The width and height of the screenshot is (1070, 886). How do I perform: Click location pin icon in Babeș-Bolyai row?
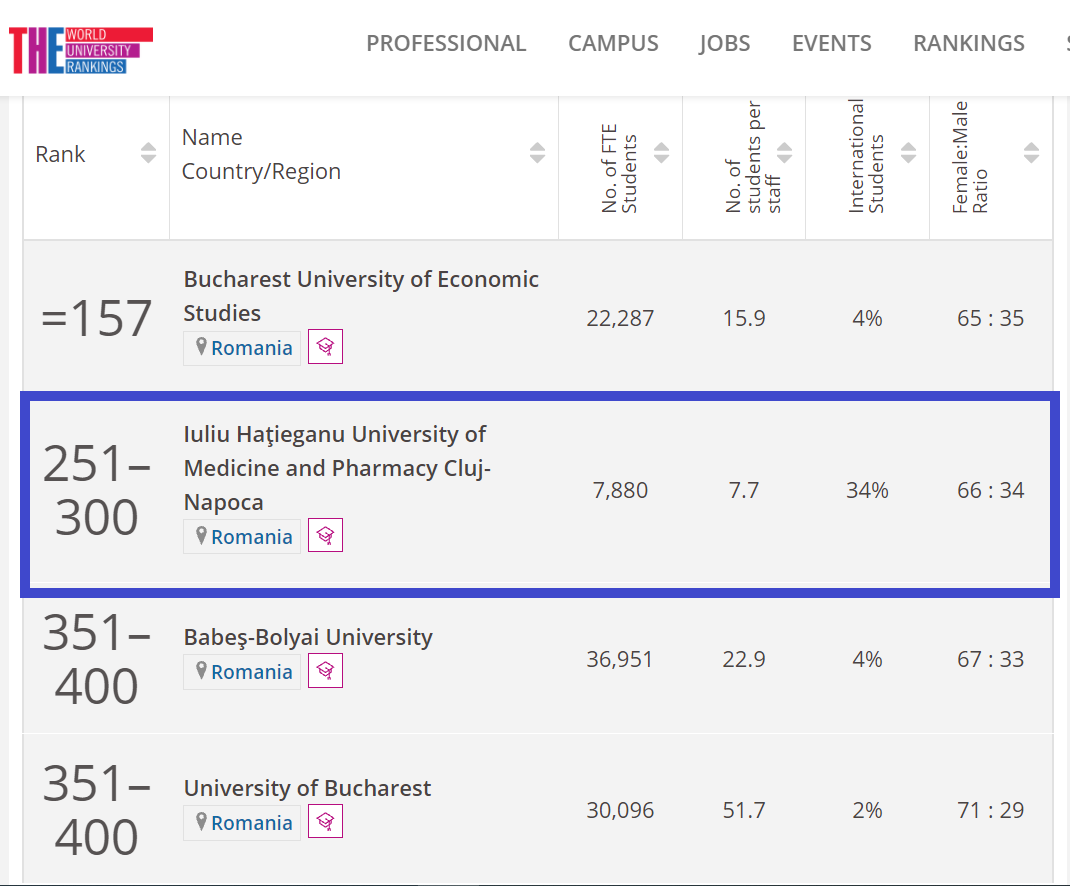tap(201, 671)
